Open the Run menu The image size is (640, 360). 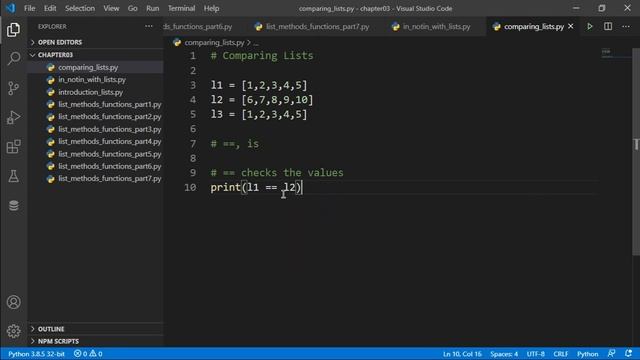coord(152,8)
